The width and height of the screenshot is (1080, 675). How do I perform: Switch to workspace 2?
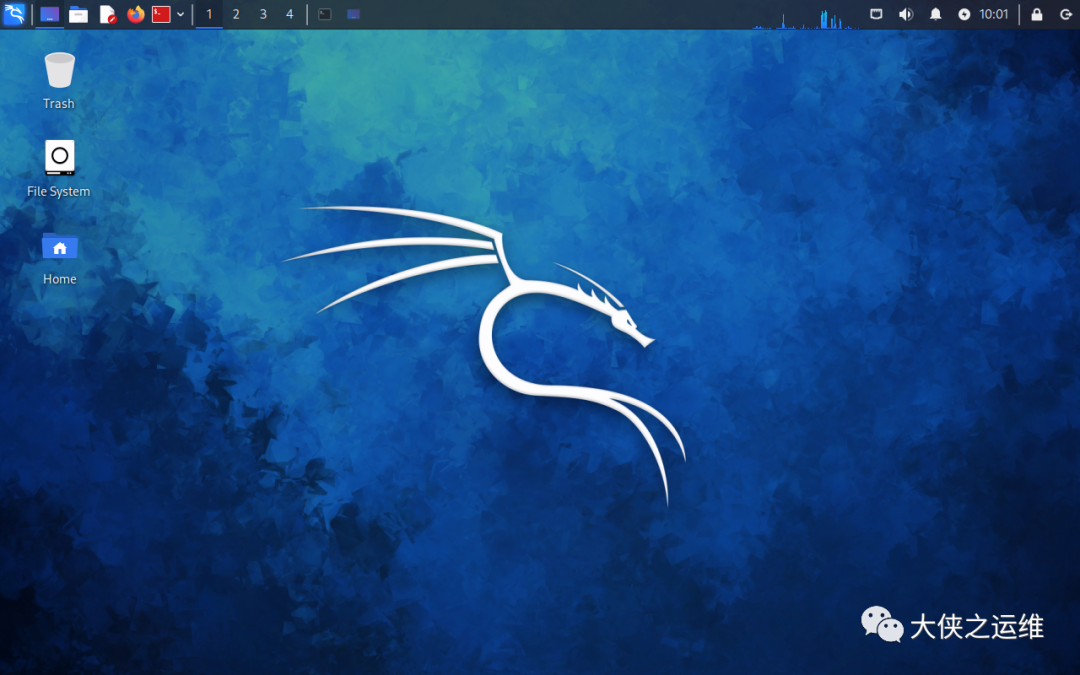[236, 14]
